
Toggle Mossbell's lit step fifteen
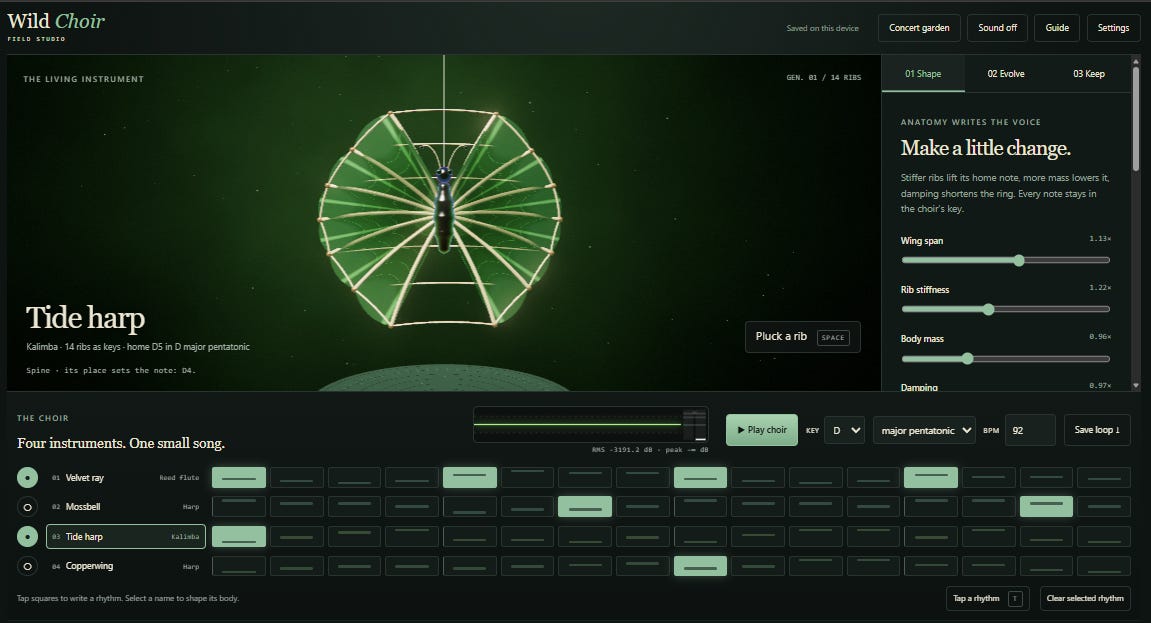coord(1046,506)
